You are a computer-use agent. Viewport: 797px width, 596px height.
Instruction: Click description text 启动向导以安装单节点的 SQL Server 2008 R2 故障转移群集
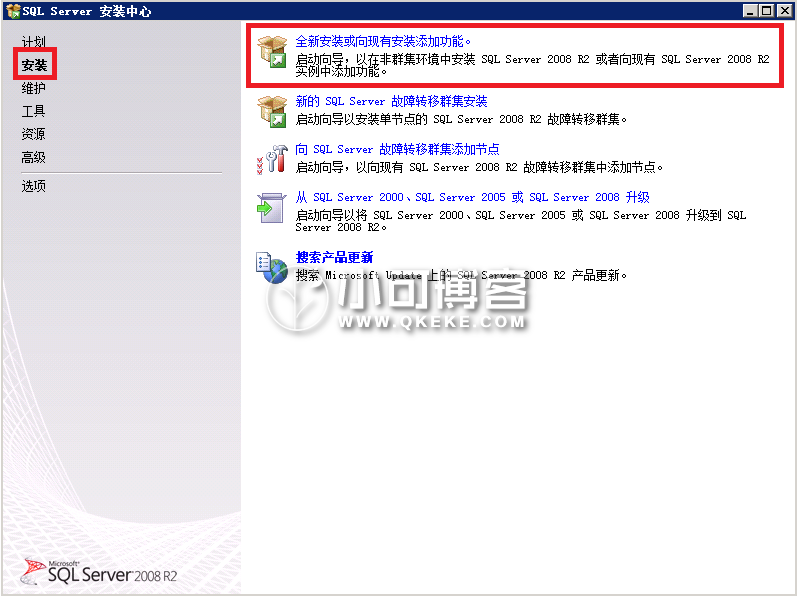coord(461,119)
